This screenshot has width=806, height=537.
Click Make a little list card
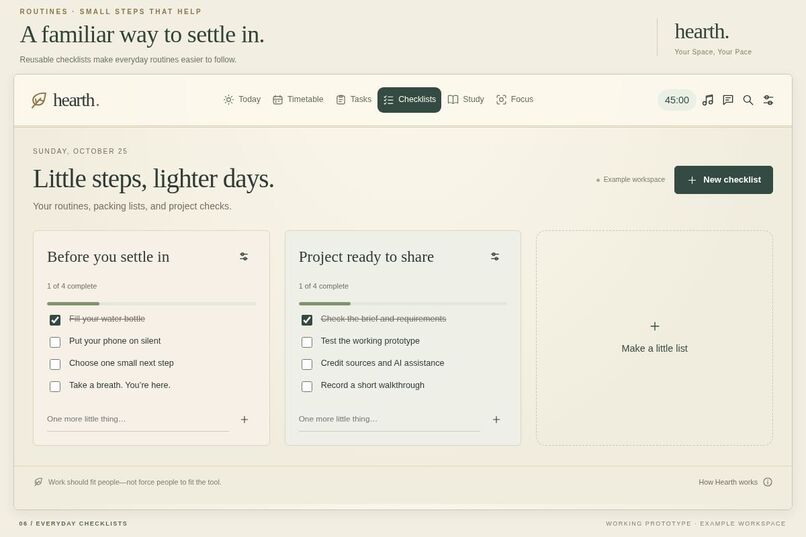click(654, 338)
